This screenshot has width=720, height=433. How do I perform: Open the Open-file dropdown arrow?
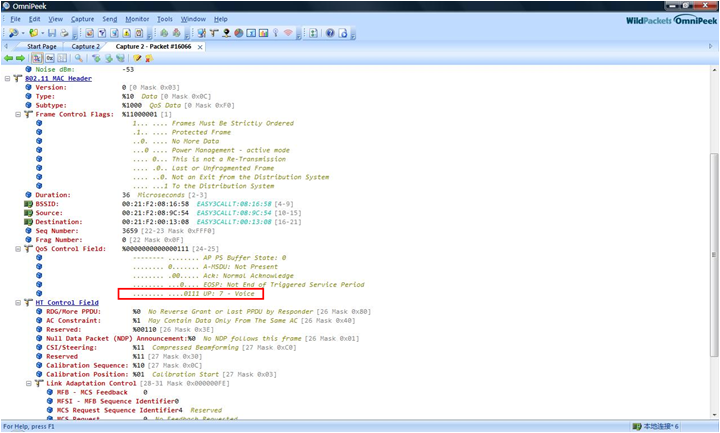coord(43,34)
